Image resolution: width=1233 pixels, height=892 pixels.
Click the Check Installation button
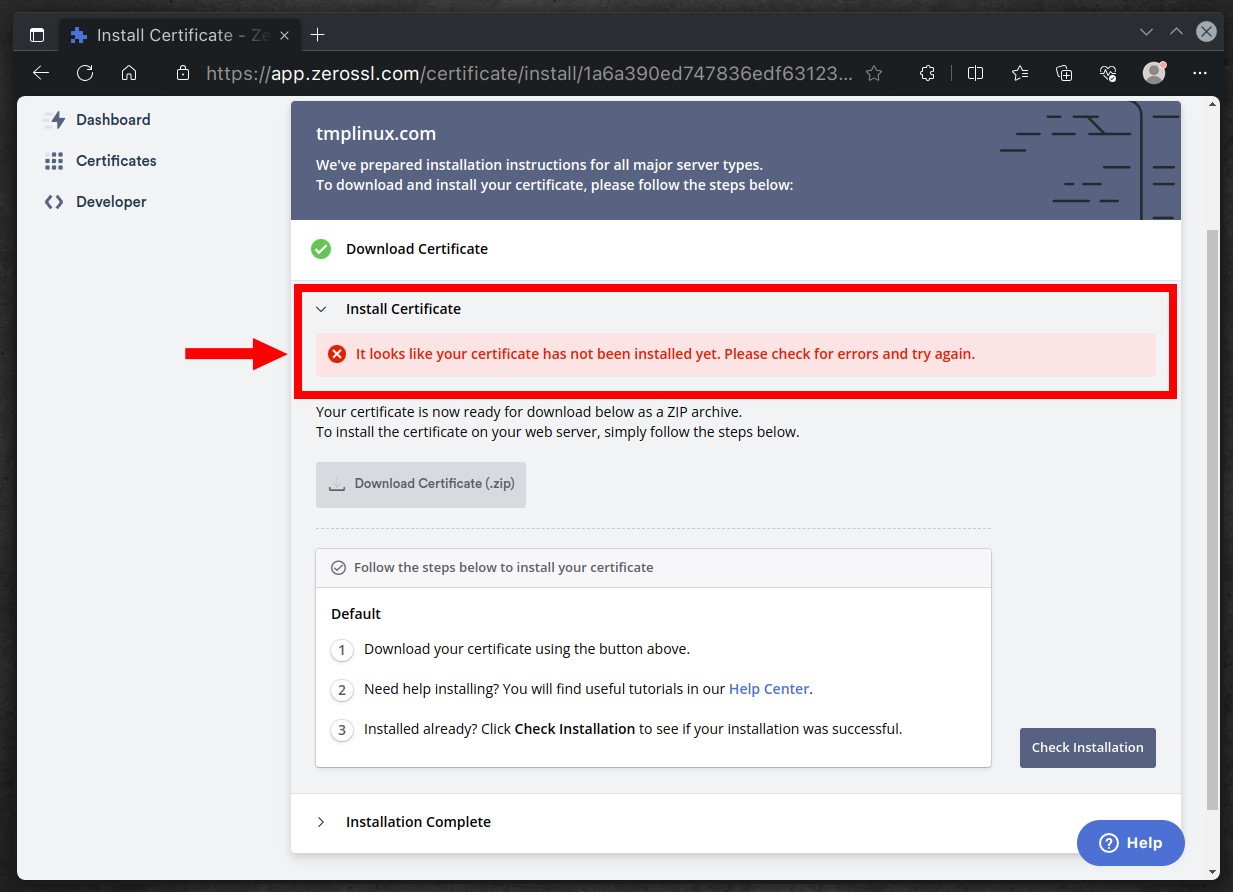click(x=1088, y=748)
